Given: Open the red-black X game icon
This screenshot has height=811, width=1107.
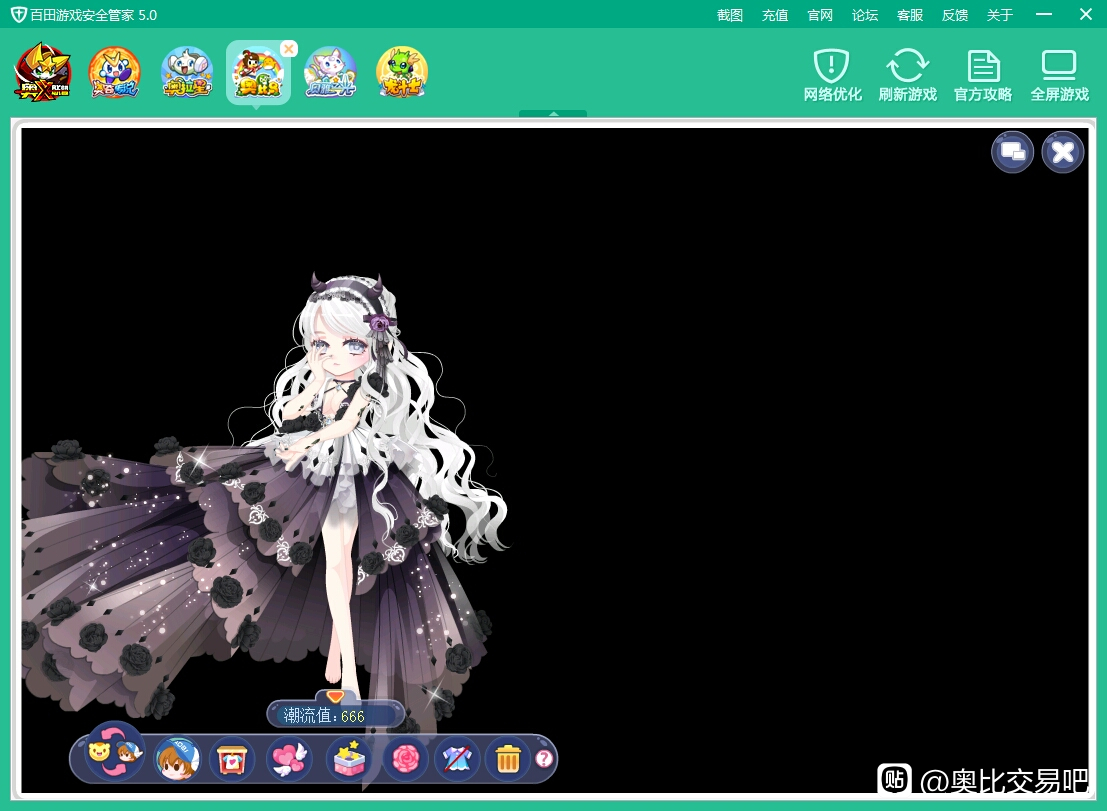Looking at the screenshot, I should [x=42, y=72].
